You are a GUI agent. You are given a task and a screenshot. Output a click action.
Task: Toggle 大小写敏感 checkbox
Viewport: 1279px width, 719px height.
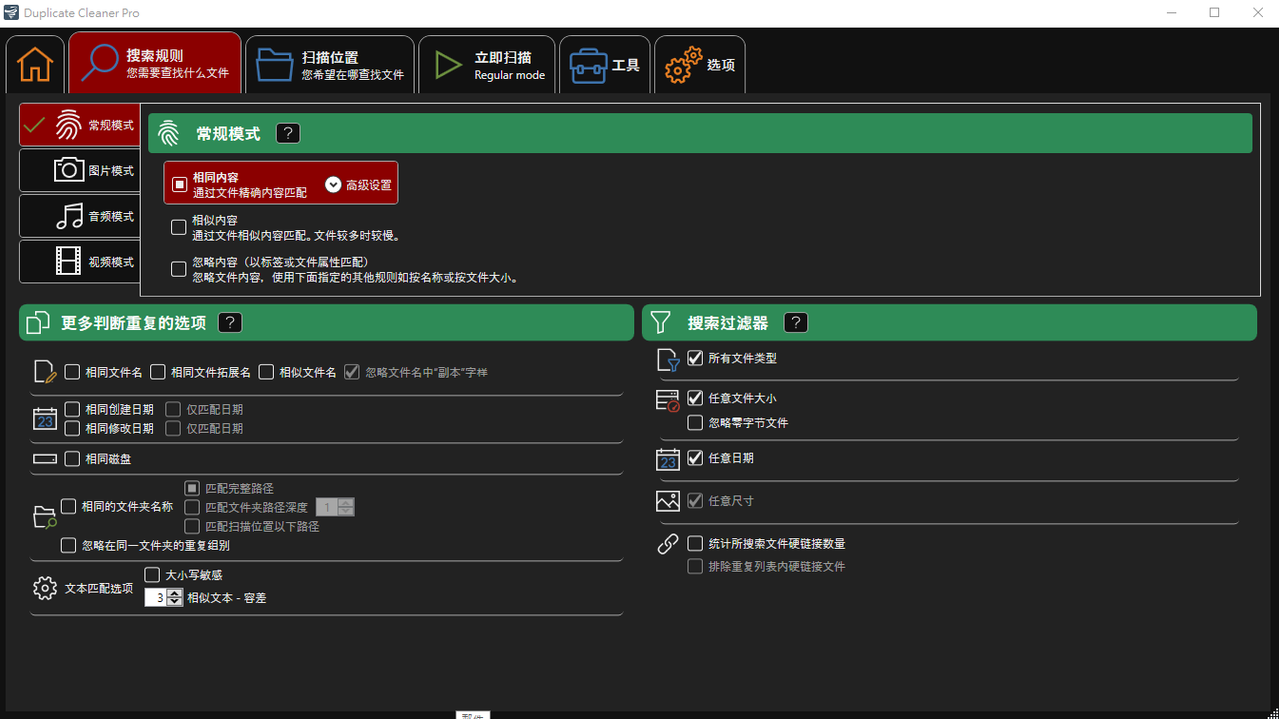pos(152,575)
